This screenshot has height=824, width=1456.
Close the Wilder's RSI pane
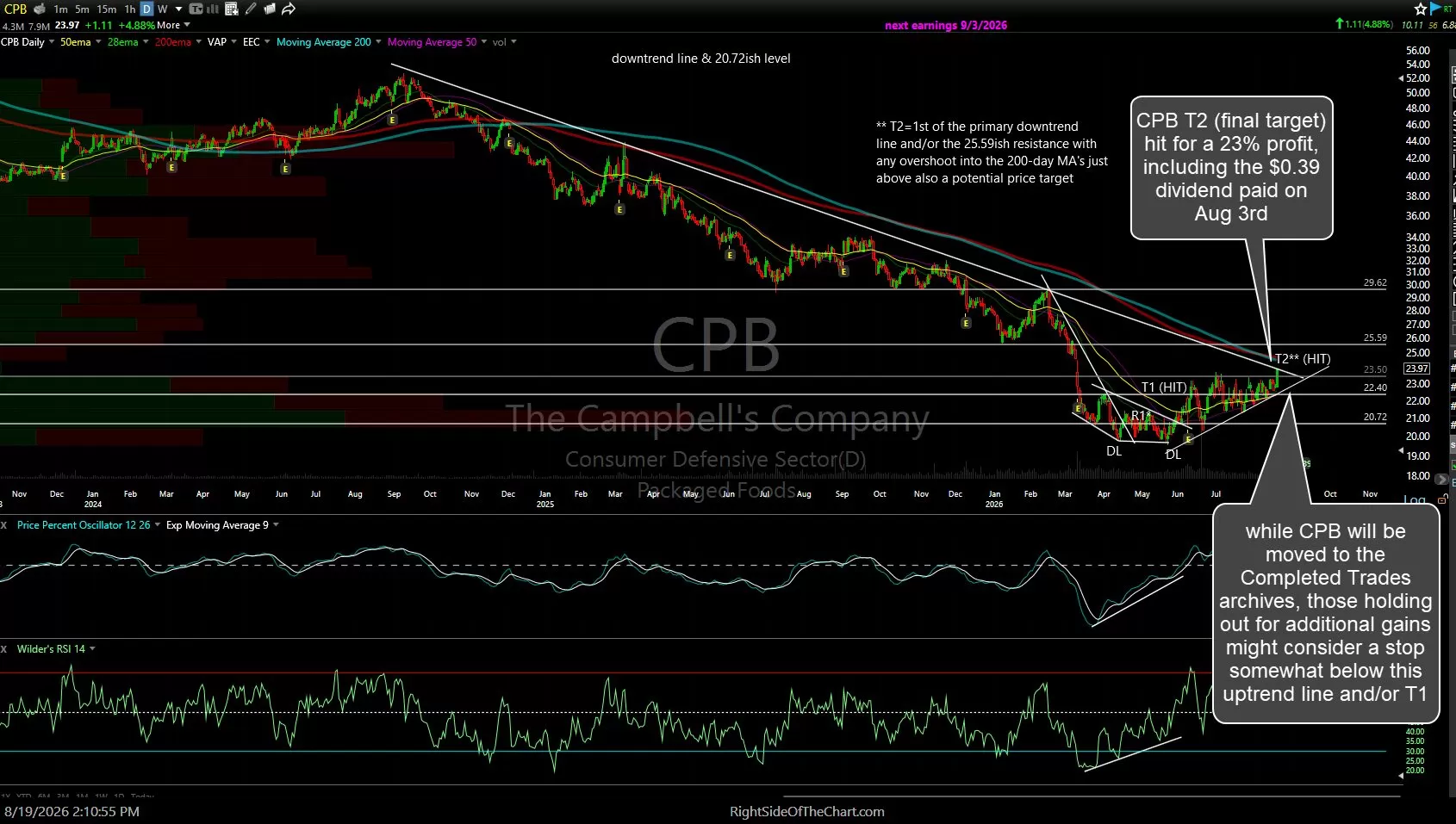pos(3,649)
